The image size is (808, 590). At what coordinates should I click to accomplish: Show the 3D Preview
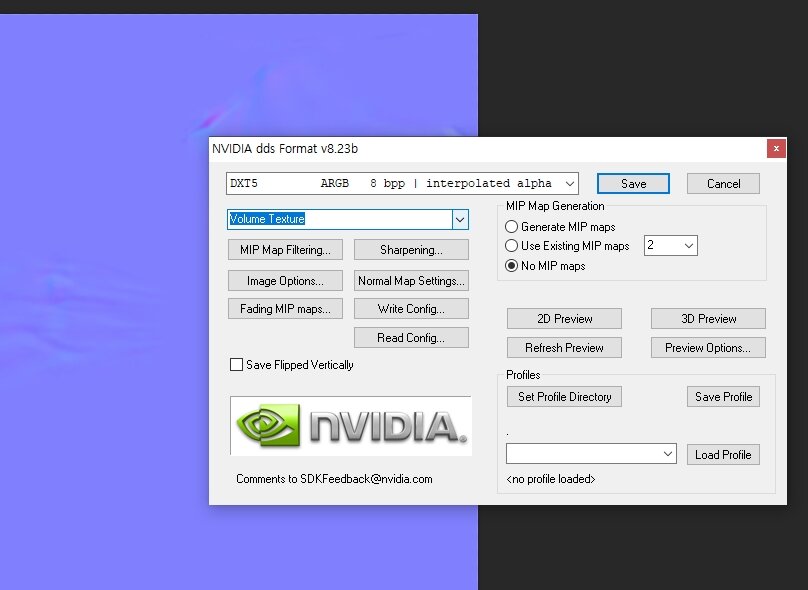point(708,318)
